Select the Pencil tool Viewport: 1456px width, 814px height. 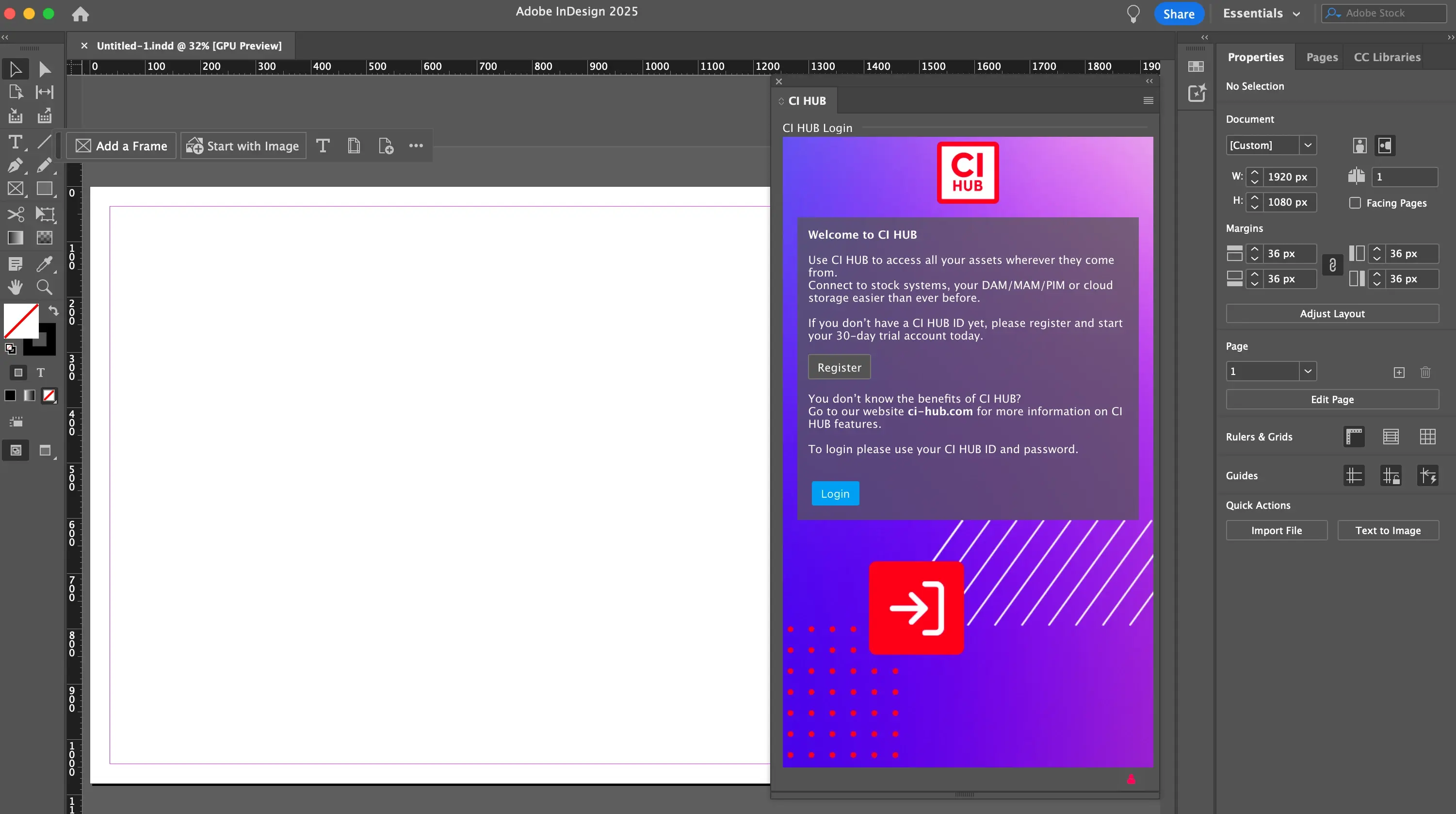pyautogui.click(x=45, y=165)
